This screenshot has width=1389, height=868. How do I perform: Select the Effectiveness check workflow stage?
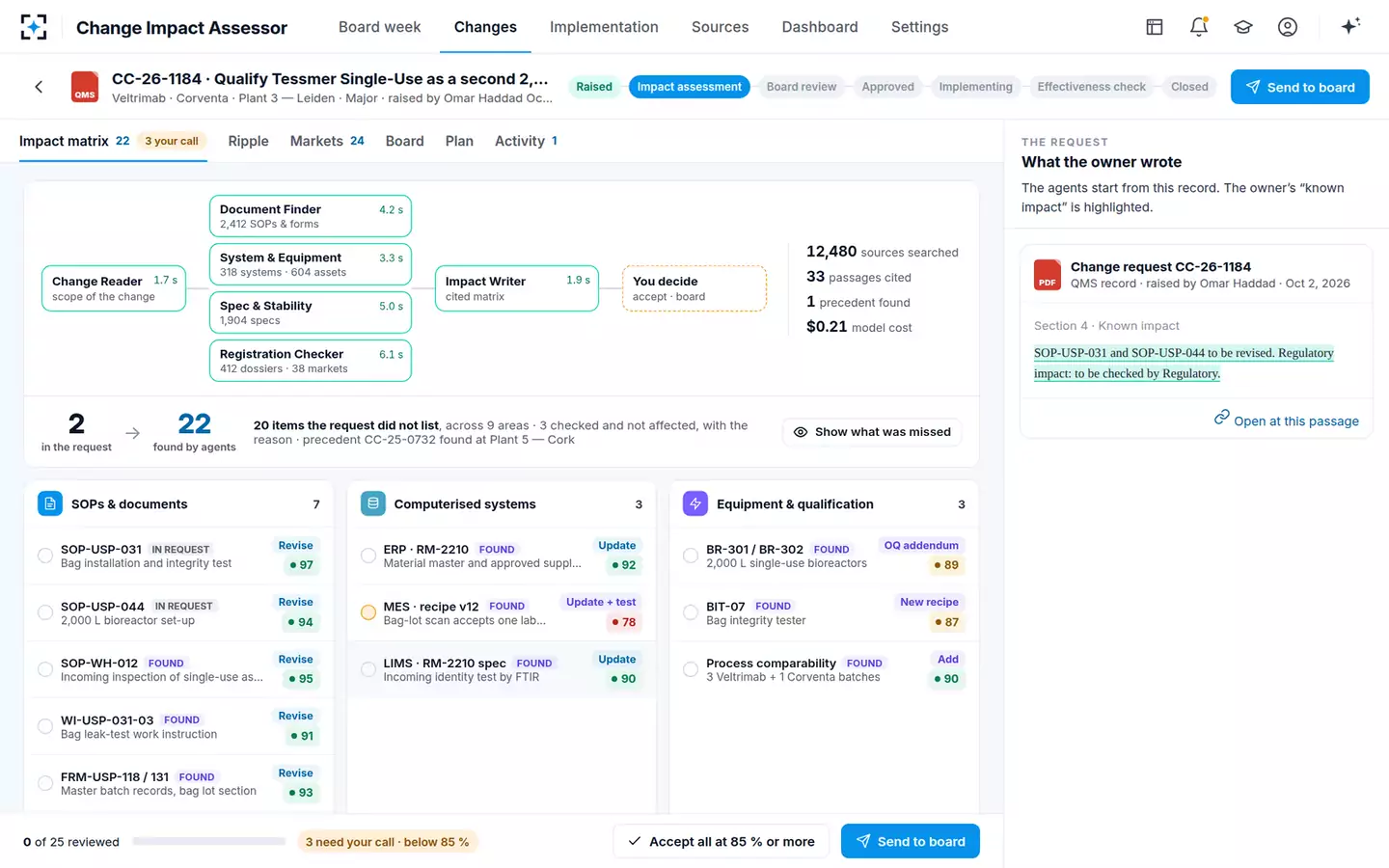pyautogui.click(x=1091, y=87)
